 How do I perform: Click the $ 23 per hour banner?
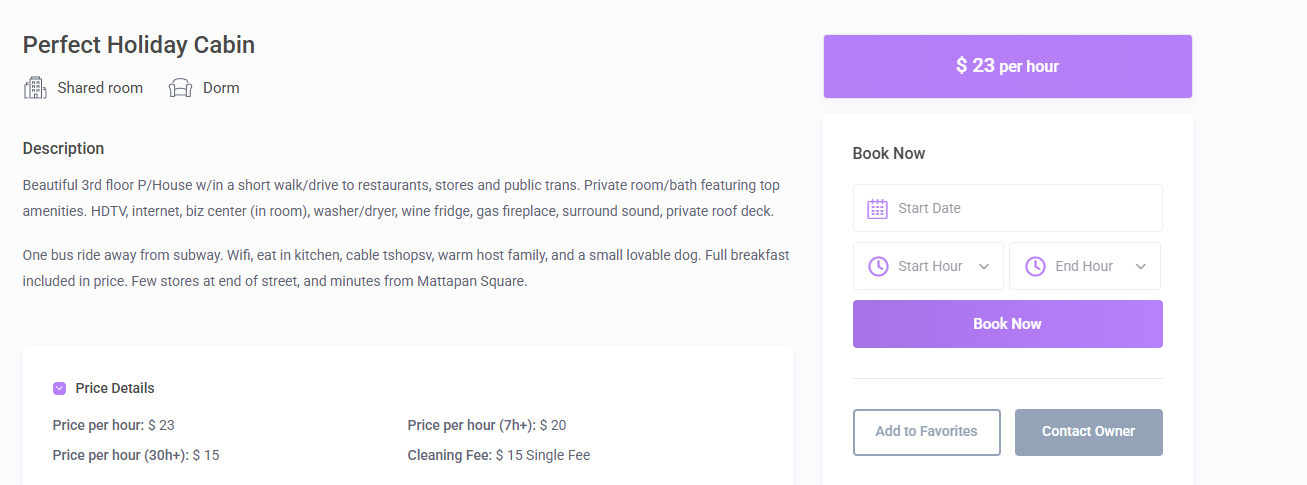[1007, 67]
